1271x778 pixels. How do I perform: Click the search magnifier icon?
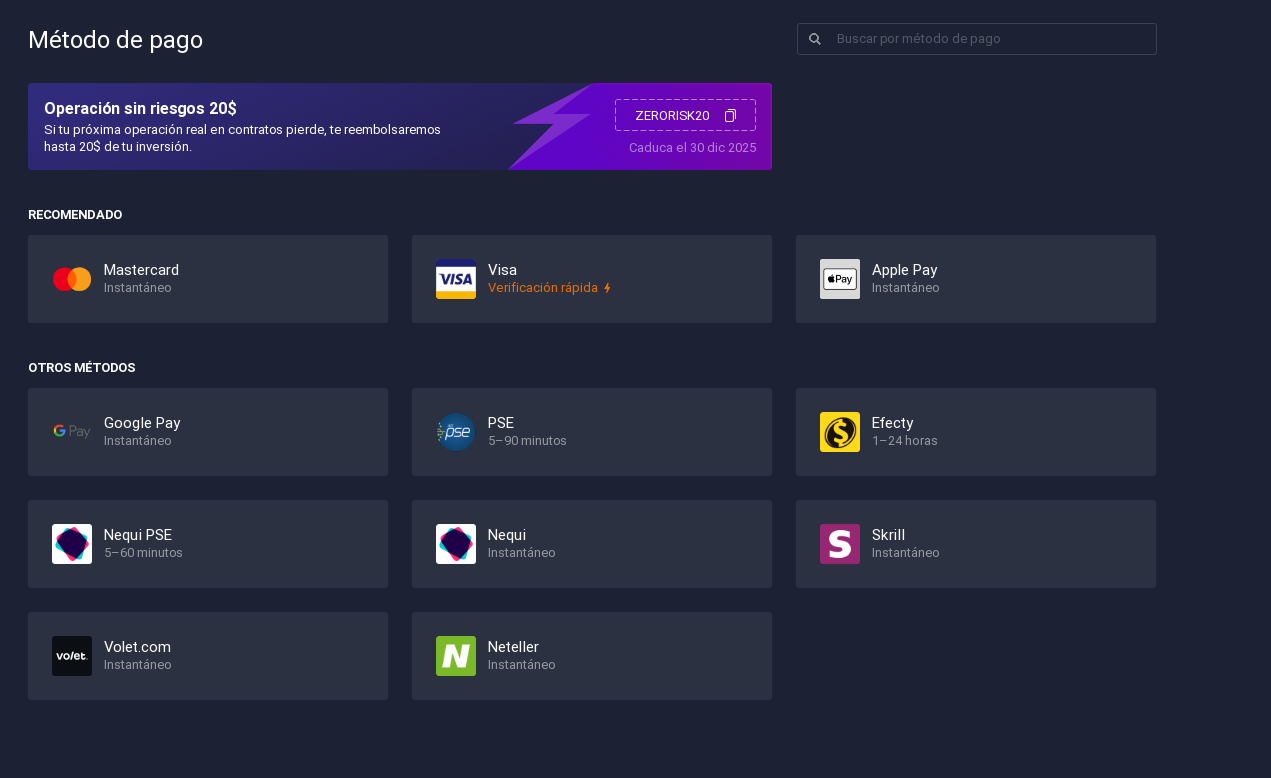click(815, 39)
